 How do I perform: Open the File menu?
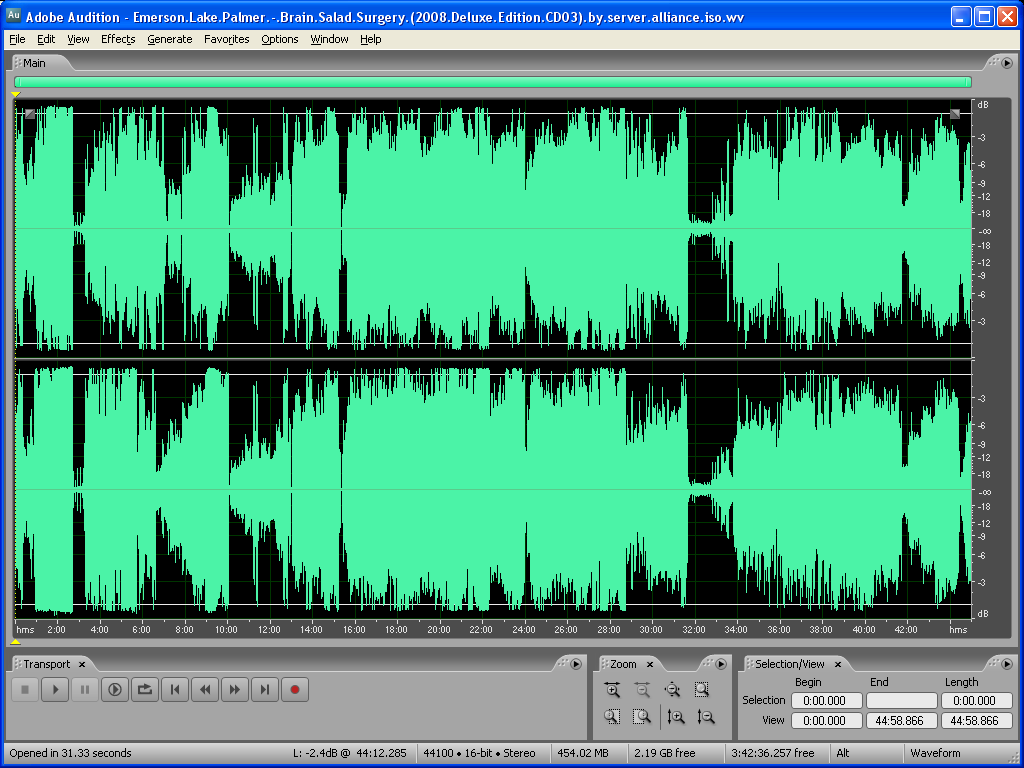[17, 39]
